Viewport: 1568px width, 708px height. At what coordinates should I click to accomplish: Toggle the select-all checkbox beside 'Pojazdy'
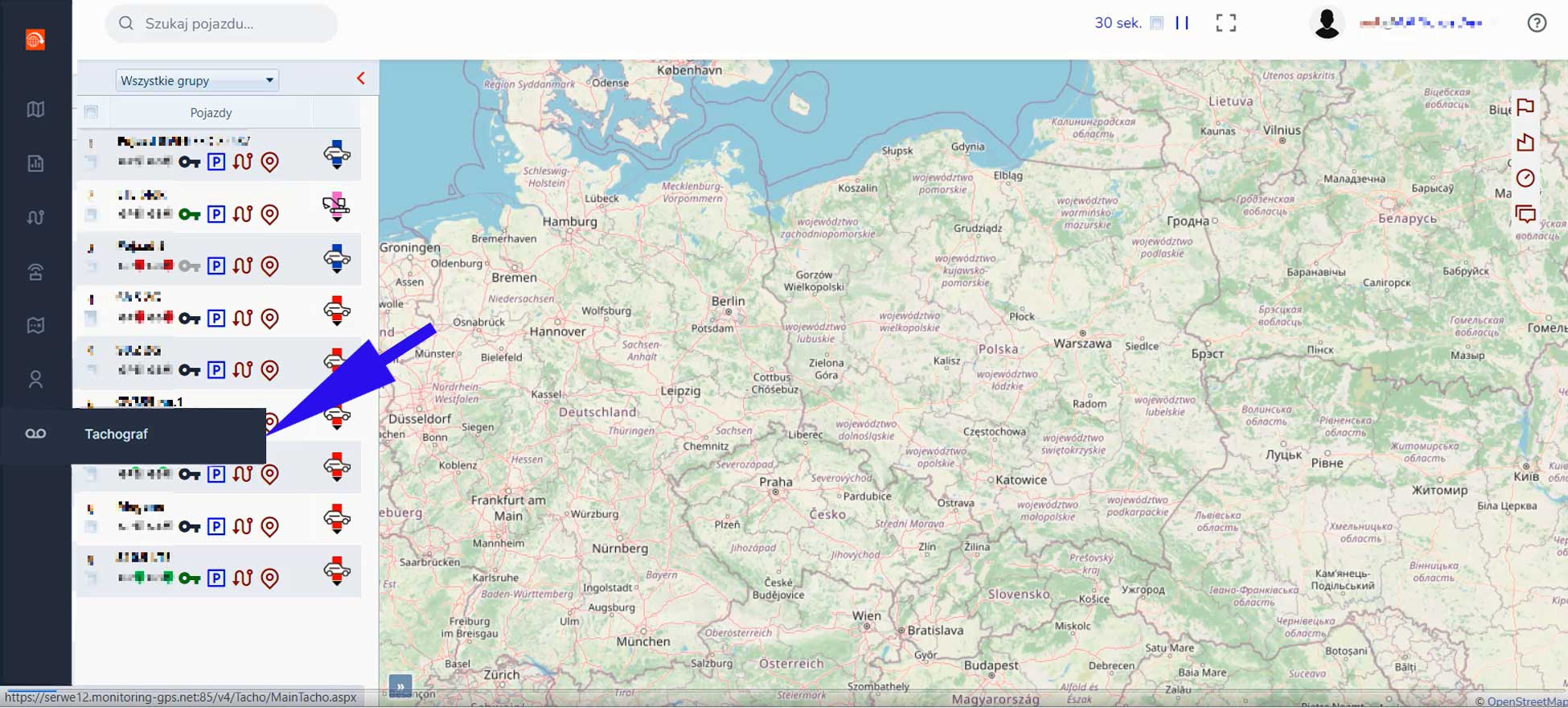click(x=91, y=113)
